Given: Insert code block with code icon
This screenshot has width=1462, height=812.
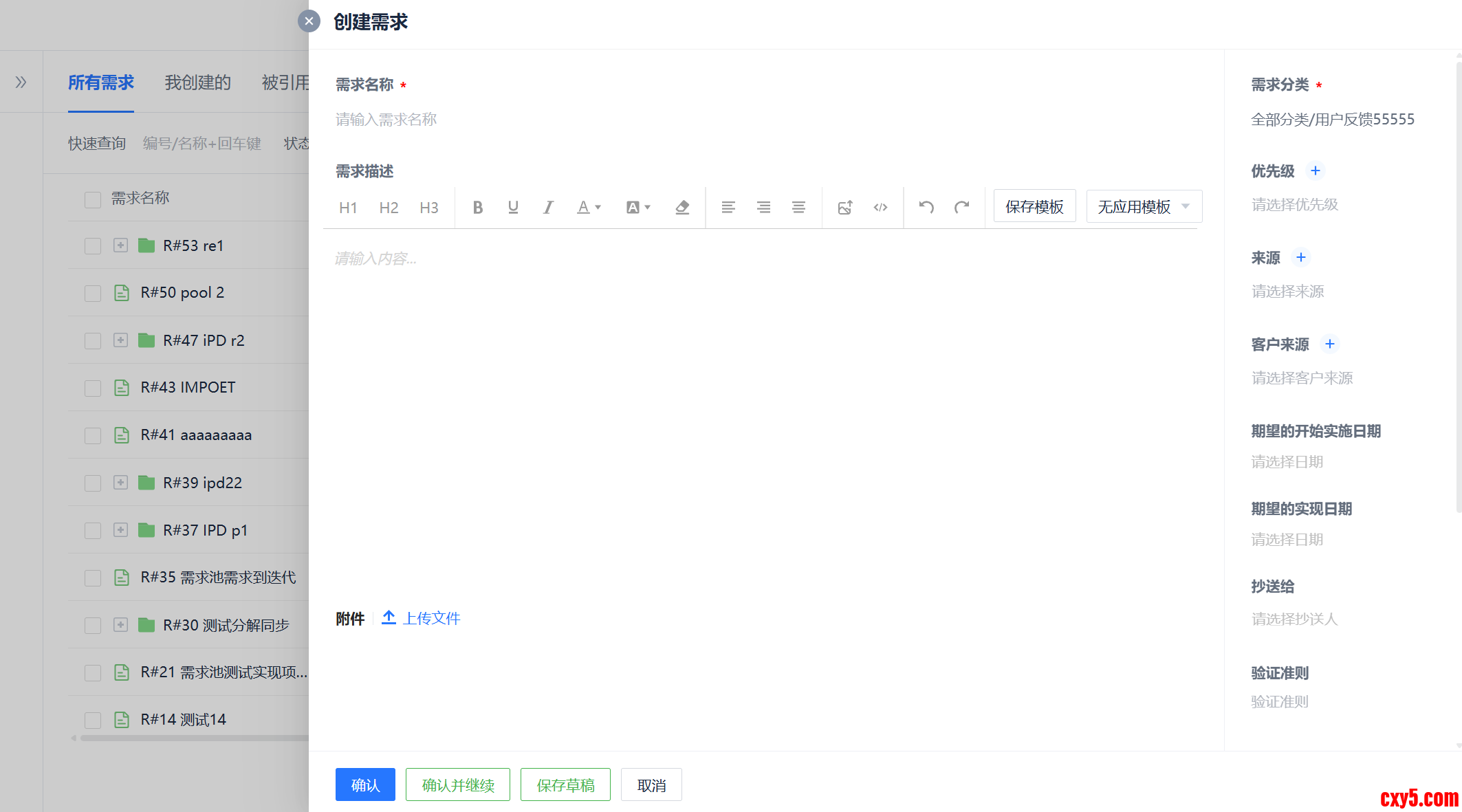Looking at the screenshot, I should click(880, 207).
